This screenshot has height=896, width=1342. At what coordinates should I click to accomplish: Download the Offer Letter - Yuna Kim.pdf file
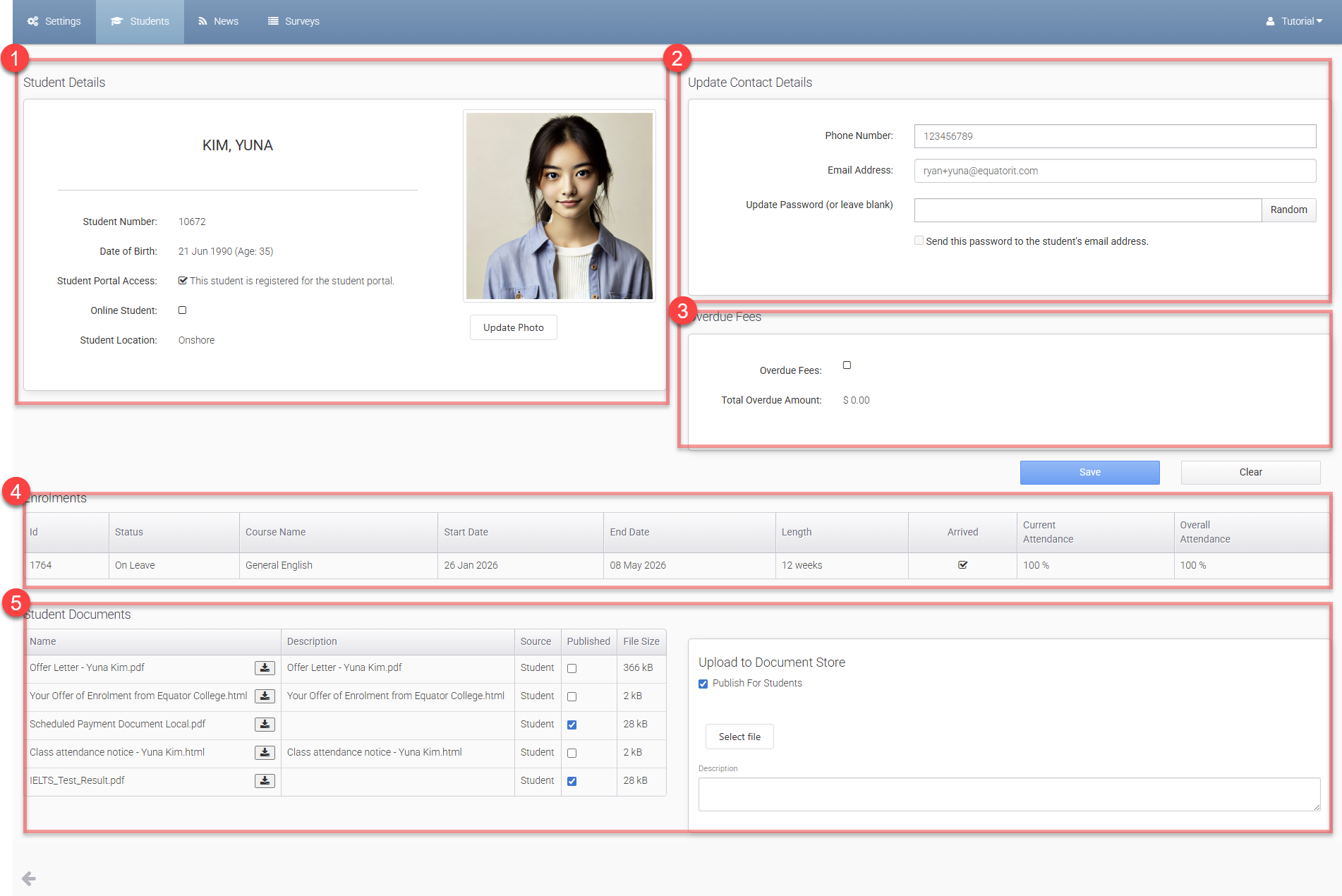coord(265,668)
